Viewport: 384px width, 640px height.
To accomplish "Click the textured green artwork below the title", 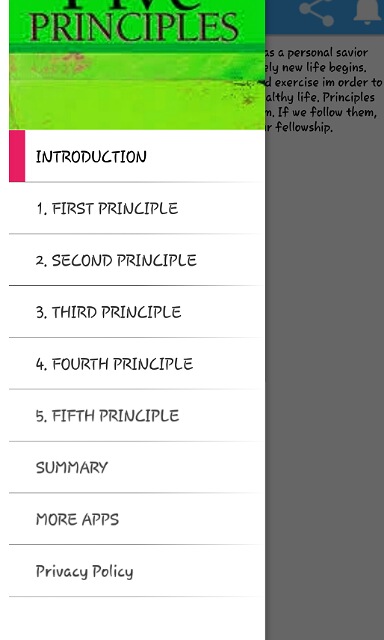I will 137,91.
